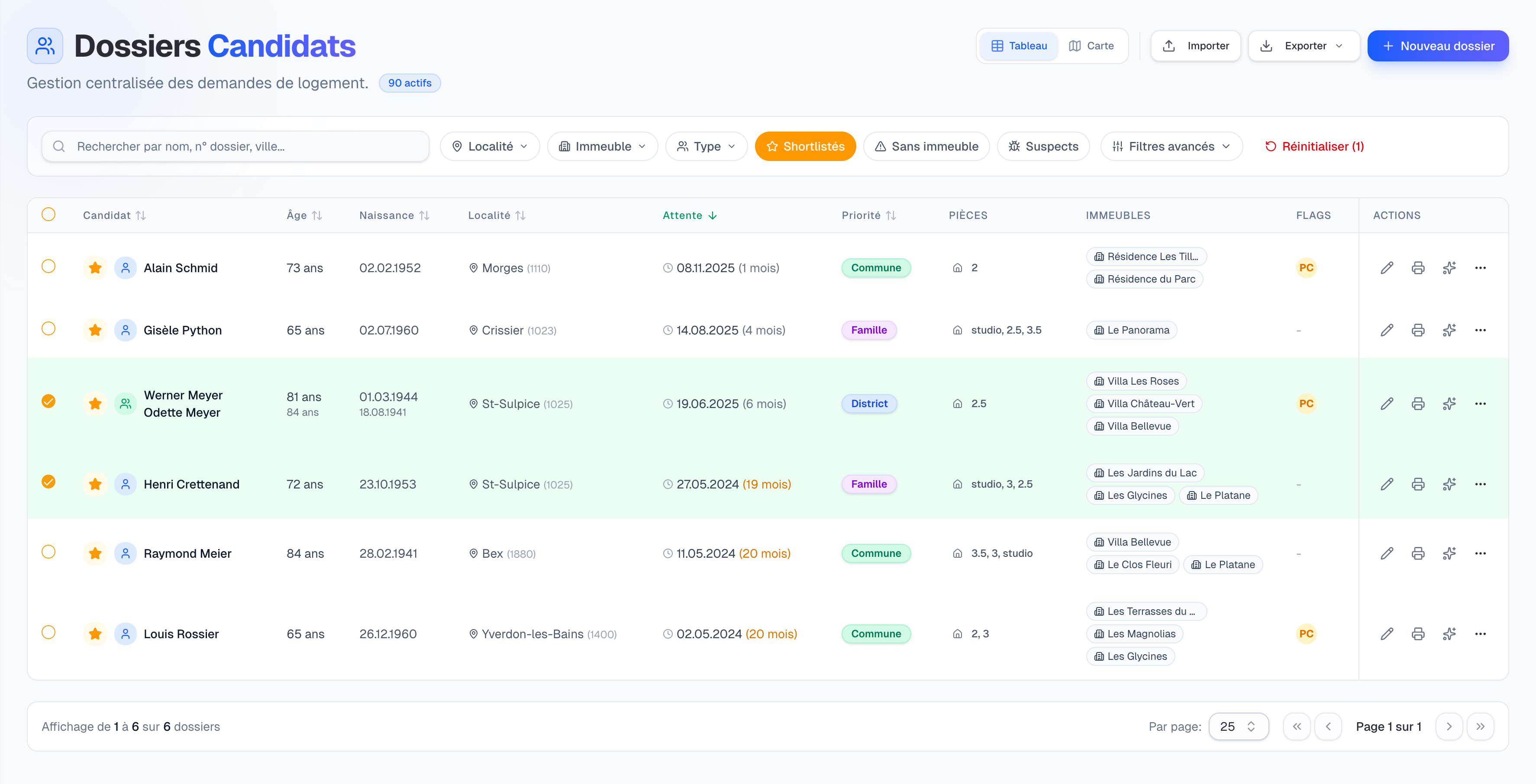
Task: Check the select-all circle in the table header
Action: (48, 215)
